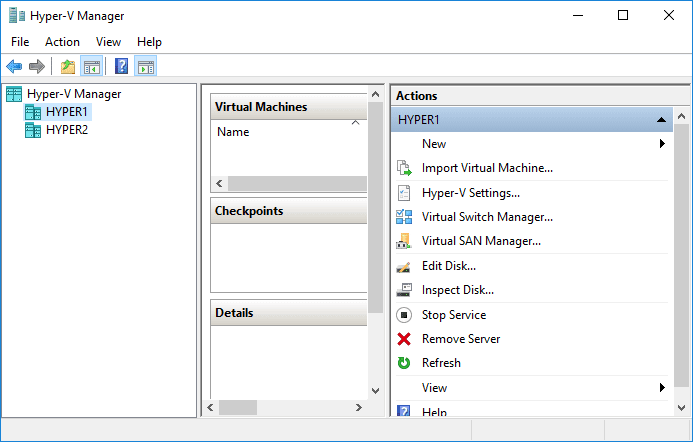Launch Virtual SAN Manager
Viewport: 693px width, 442px height.
click(481, 241)
